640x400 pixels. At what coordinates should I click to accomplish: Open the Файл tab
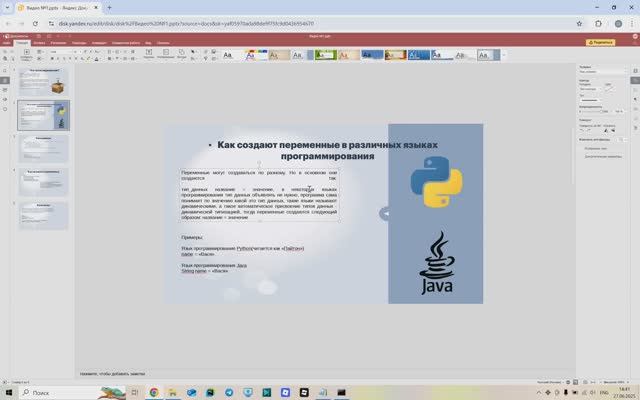(7, 42)
